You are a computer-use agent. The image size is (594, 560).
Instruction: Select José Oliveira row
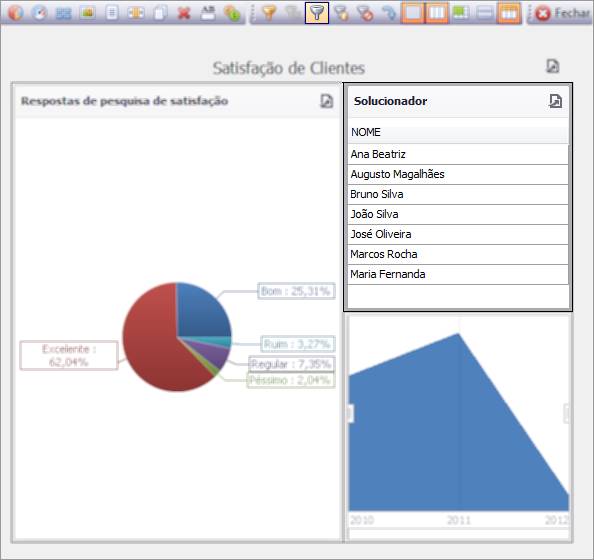(x=458, y=234)
